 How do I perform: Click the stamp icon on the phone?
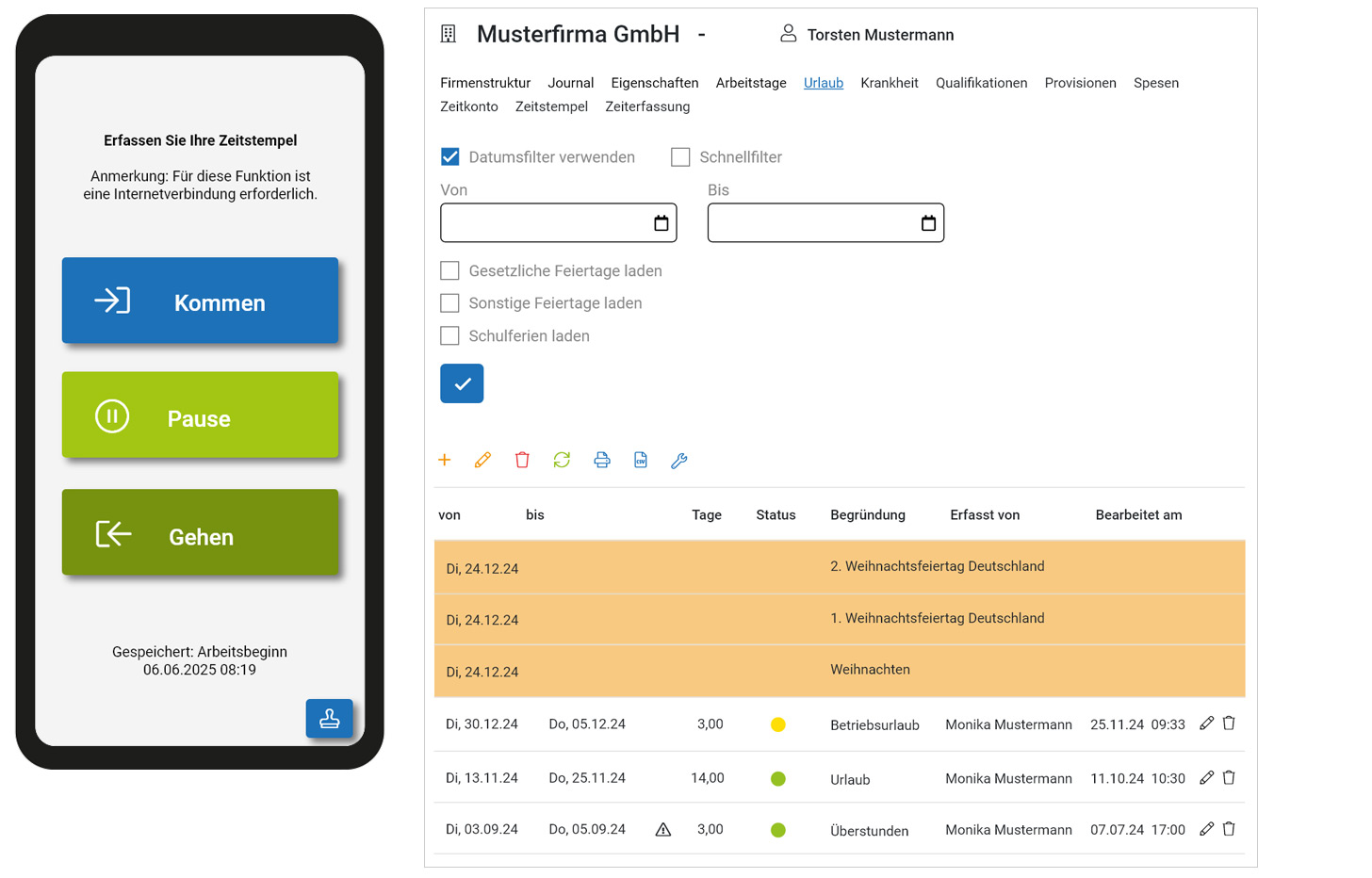point(329,719)
